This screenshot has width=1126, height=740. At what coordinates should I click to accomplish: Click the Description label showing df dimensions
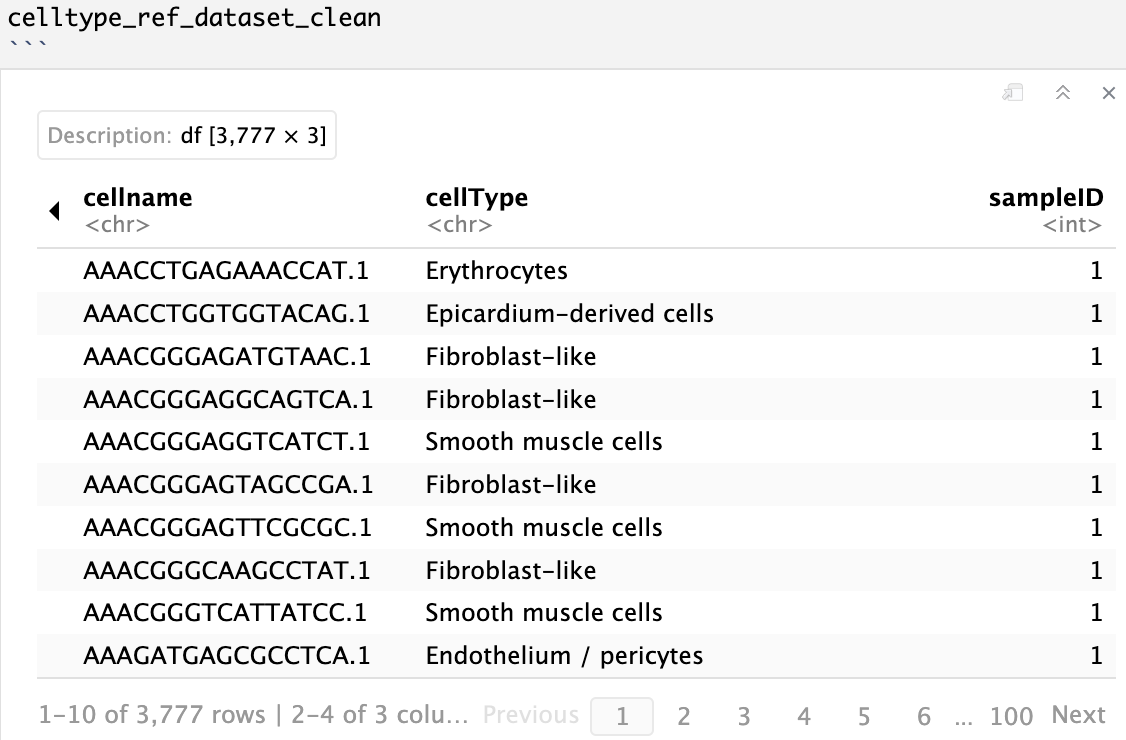(187, 135)
